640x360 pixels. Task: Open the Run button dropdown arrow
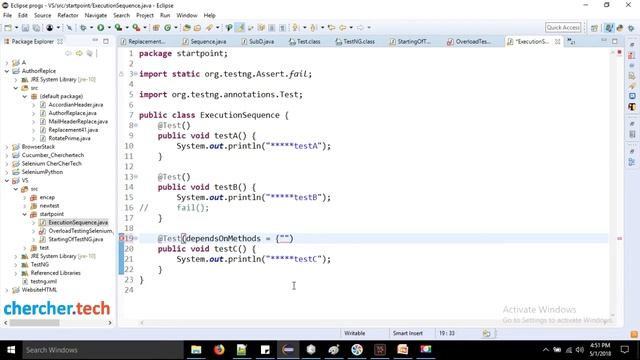[109, 28]
